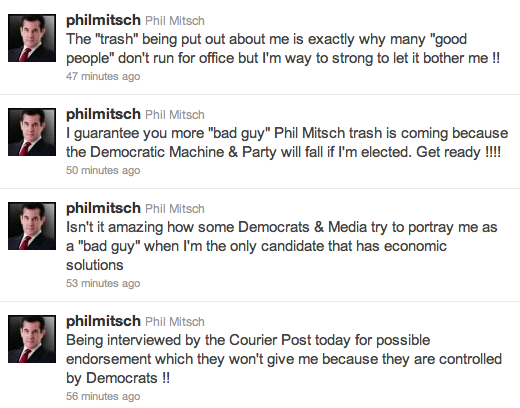Click the avatar on the Courier Post tweet

(32, 339)
